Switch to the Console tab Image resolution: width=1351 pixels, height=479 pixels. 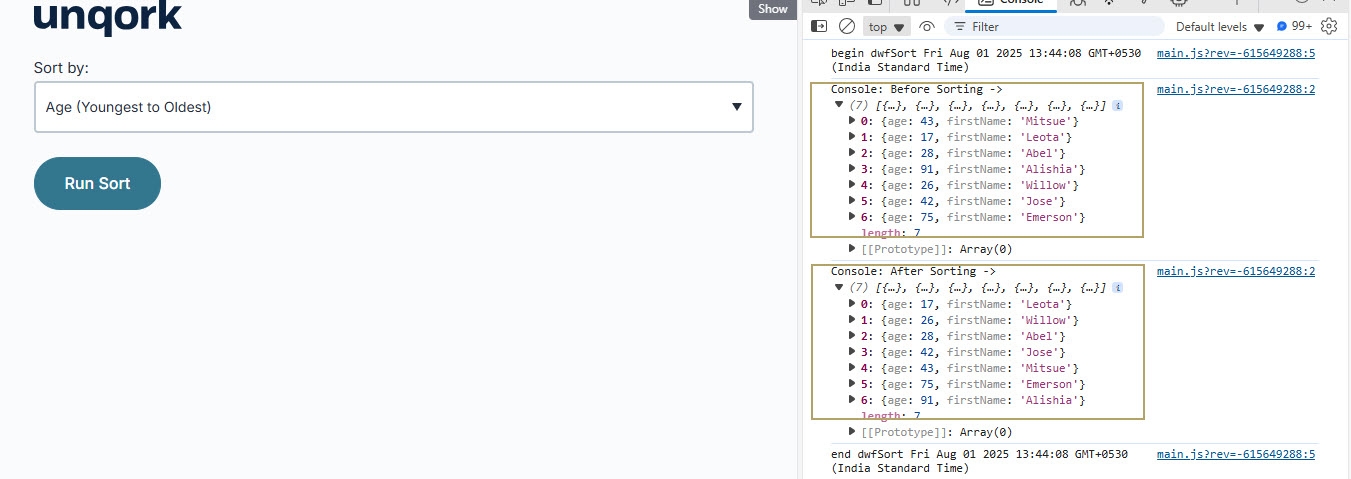coord(1010,4)
